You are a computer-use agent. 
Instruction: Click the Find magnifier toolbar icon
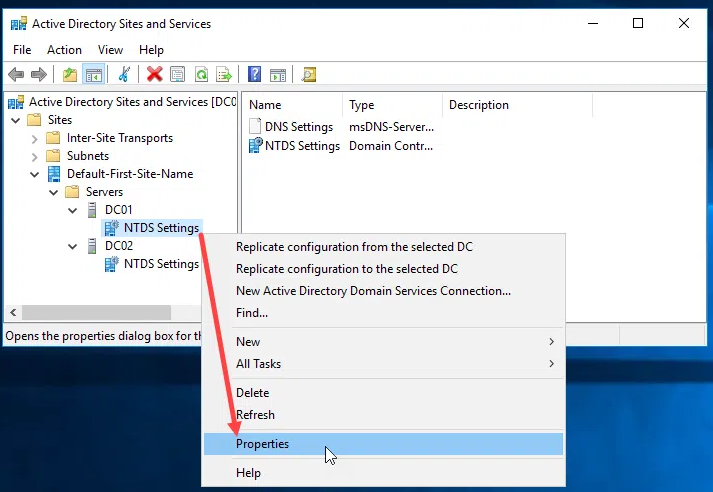pos(309,74)
